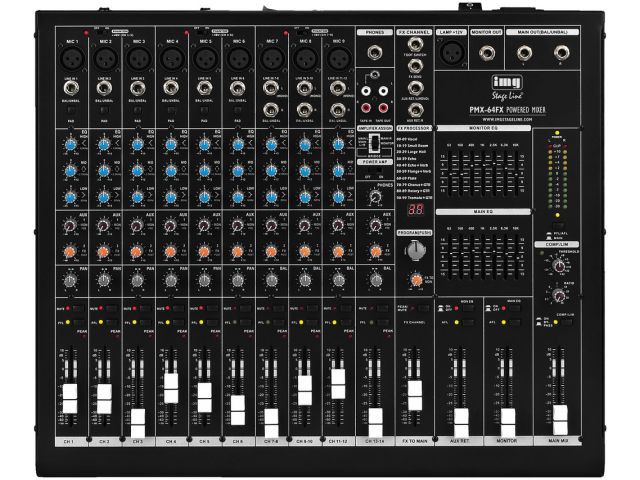This screenshot has height=480, width=640.
Task: Click the AUX RET. L(MONO) jack socket
Action: pyautogui.click(x=415, y=87)
